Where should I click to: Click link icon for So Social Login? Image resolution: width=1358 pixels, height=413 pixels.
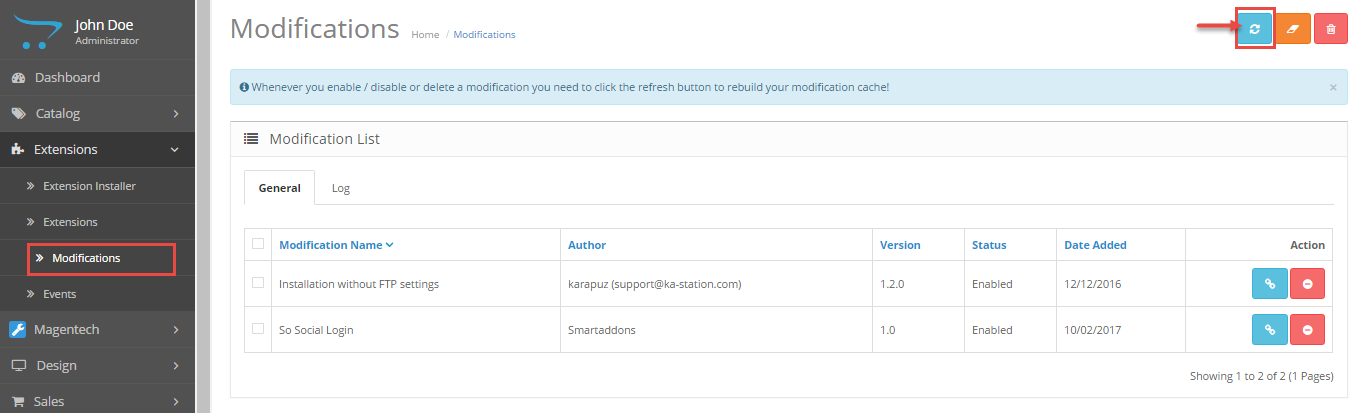(x=1269, y=330)
